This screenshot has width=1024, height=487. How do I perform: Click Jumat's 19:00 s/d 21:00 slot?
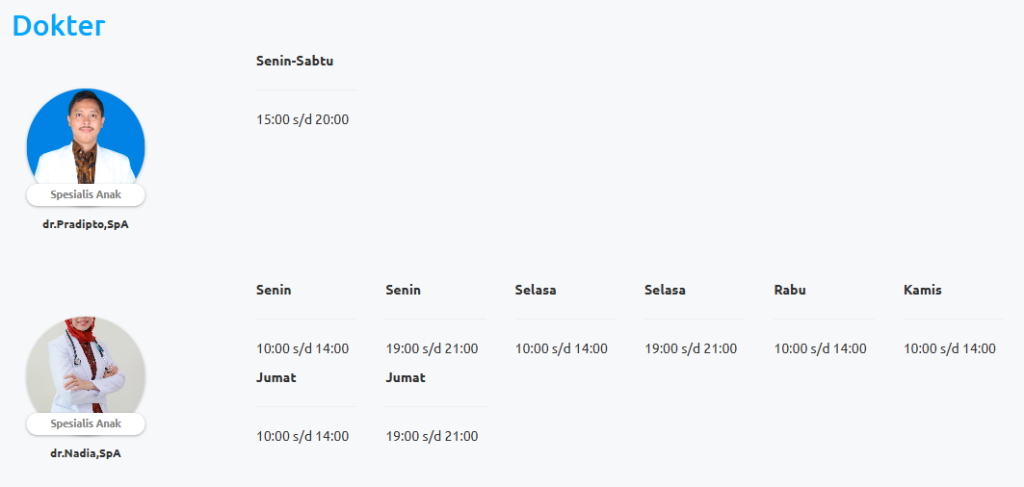tap(432, 436)
